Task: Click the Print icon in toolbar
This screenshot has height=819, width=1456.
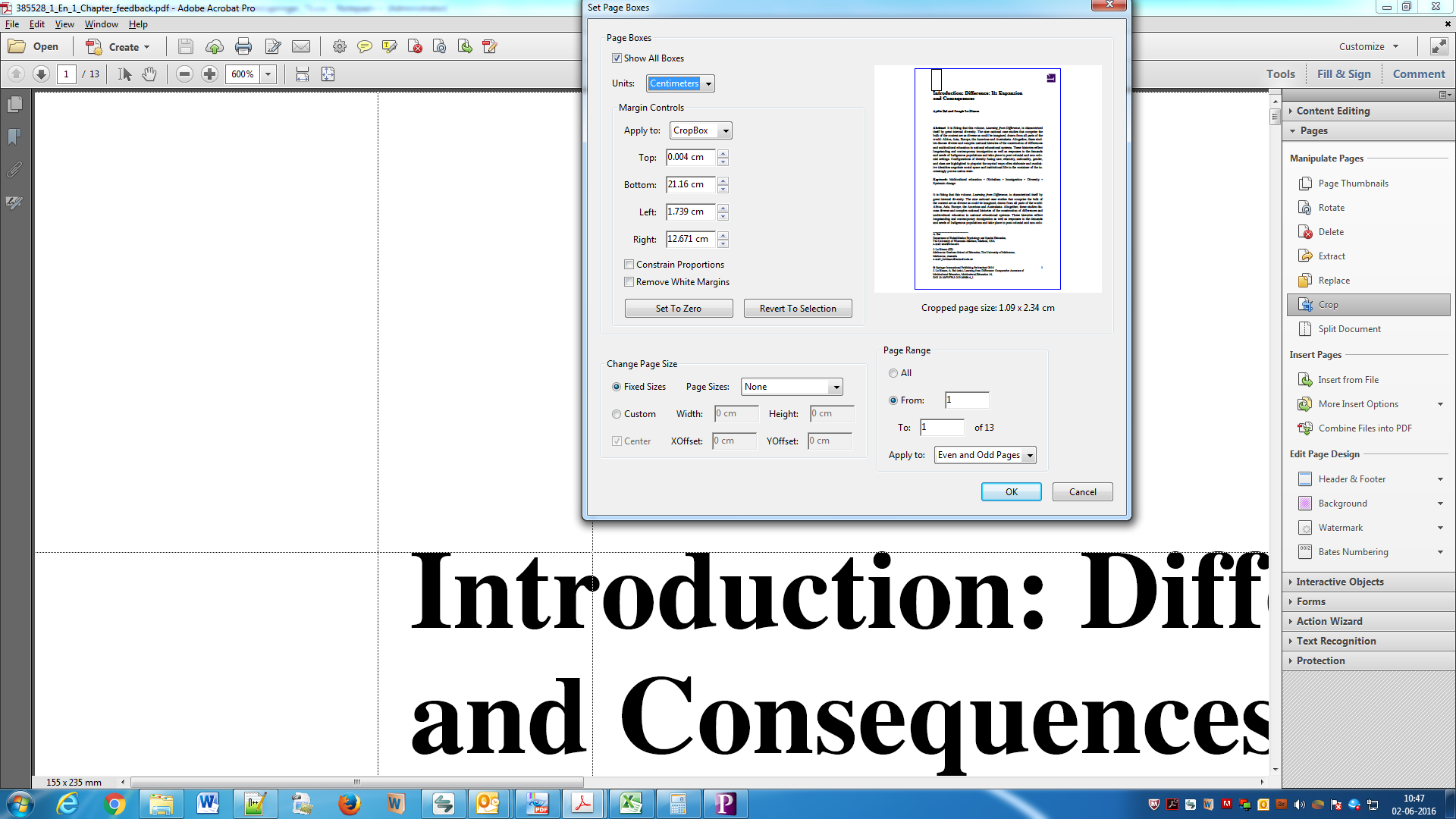Action: pyautogui.click(x=243, y=47)
